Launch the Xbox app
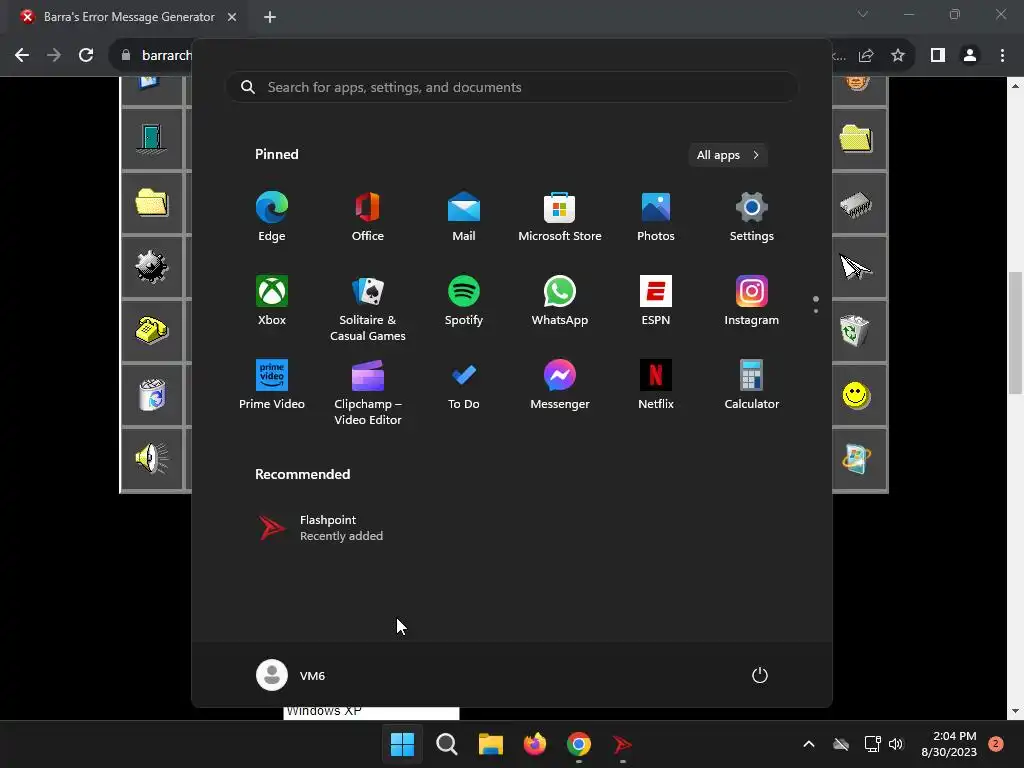1024x768 pixels. (272, 301)
